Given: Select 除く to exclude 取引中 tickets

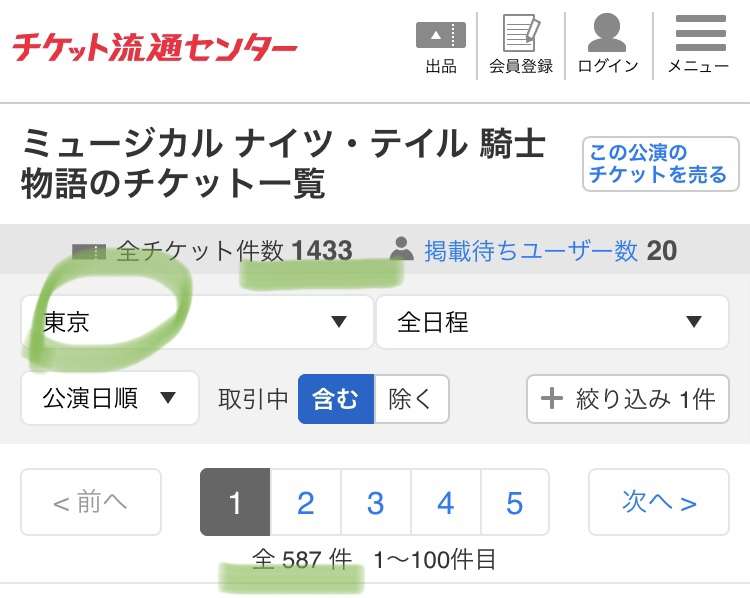Looking at the screenshot, I should tap(411, 399).
